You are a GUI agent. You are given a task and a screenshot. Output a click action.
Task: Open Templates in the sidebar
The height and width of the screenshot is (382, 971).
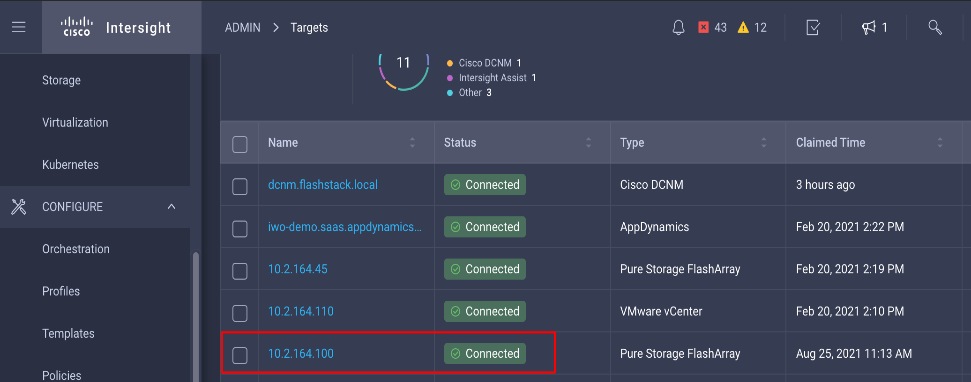coord(68,333)
